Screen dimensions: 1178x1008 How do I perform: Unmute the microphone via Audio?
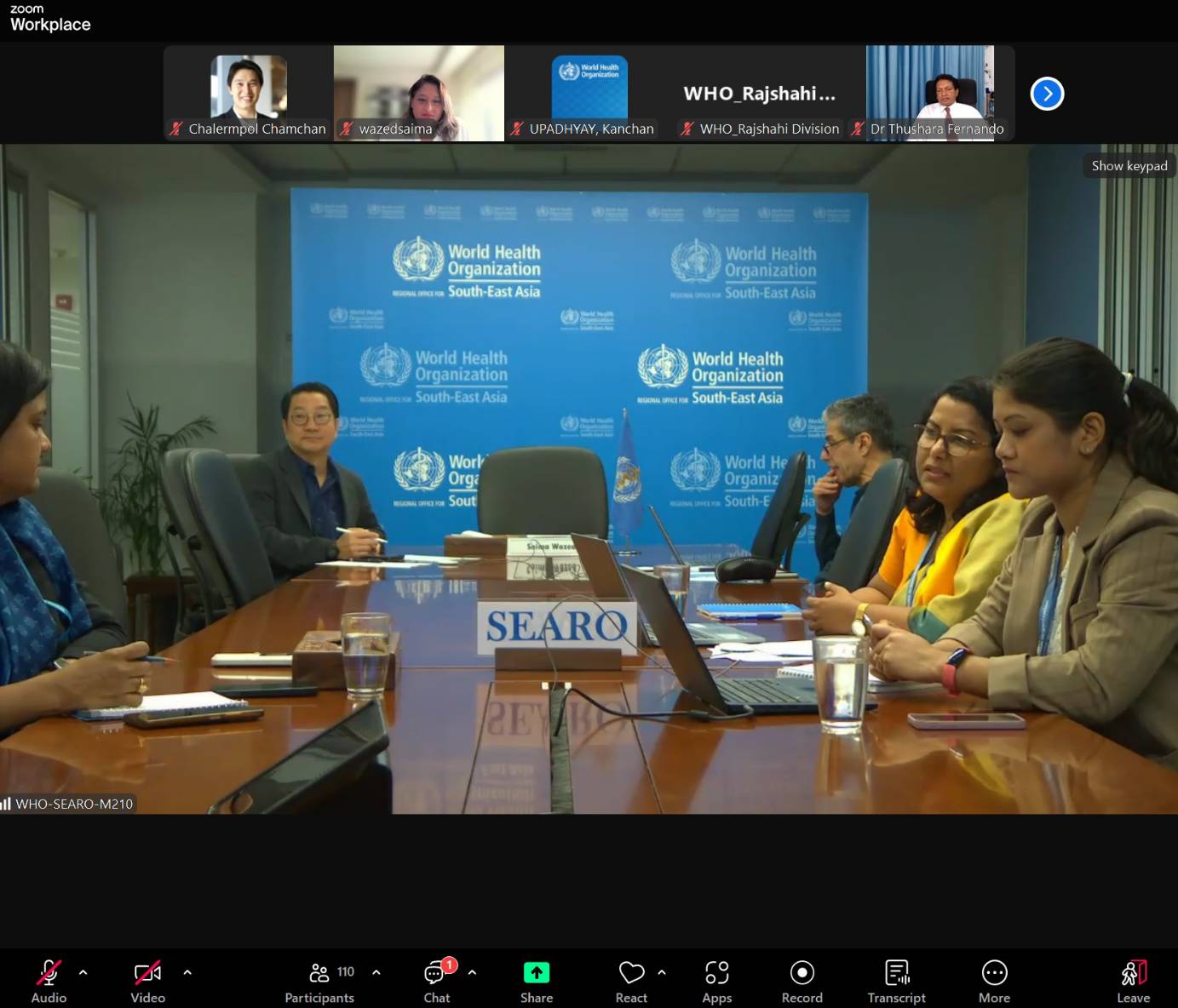coord(49,981)
